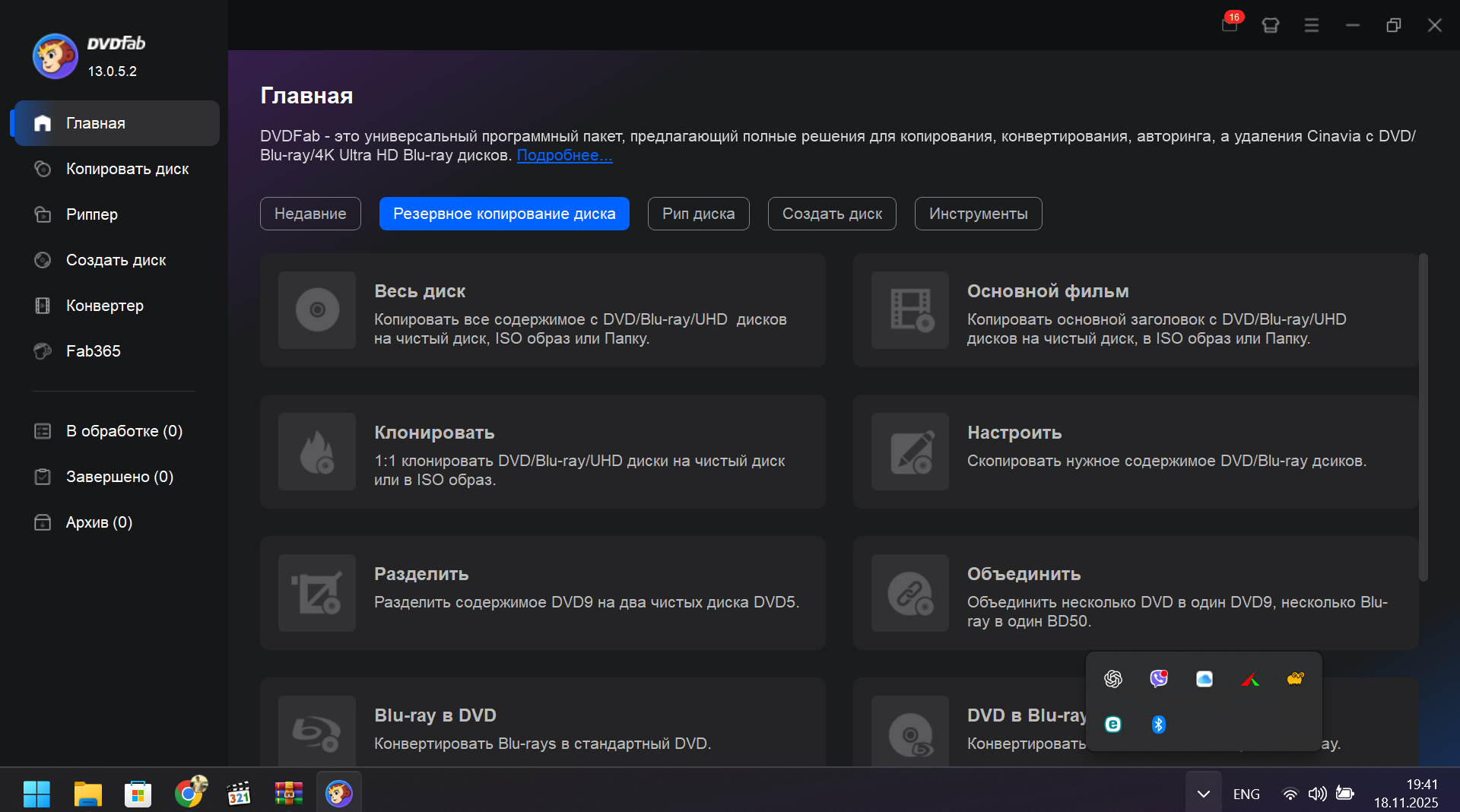Open the hamburger menu in title bar

(x=1312, y=25)
